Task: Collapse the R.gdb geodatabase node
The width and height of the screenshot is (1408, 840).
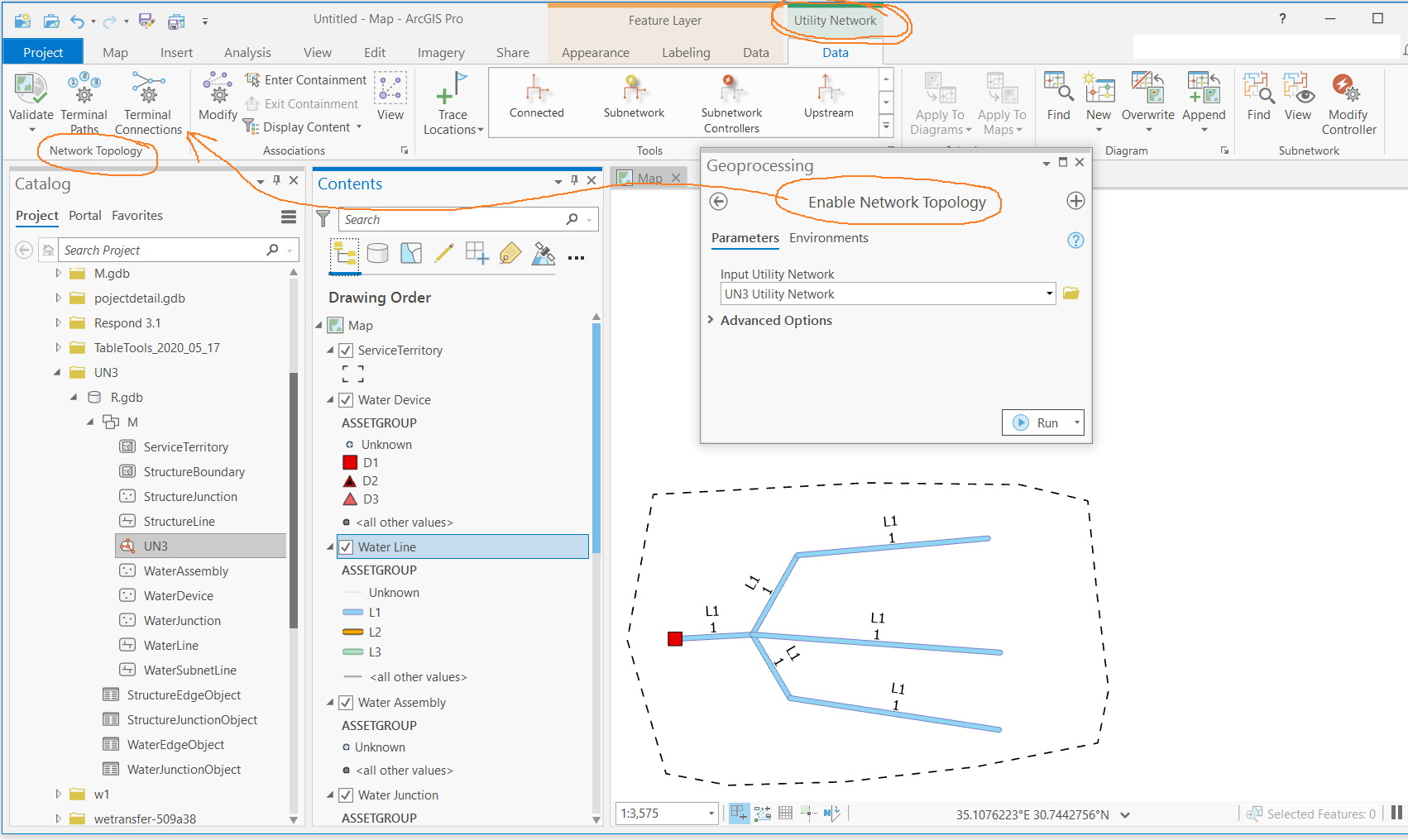Action: click(74, 397)
